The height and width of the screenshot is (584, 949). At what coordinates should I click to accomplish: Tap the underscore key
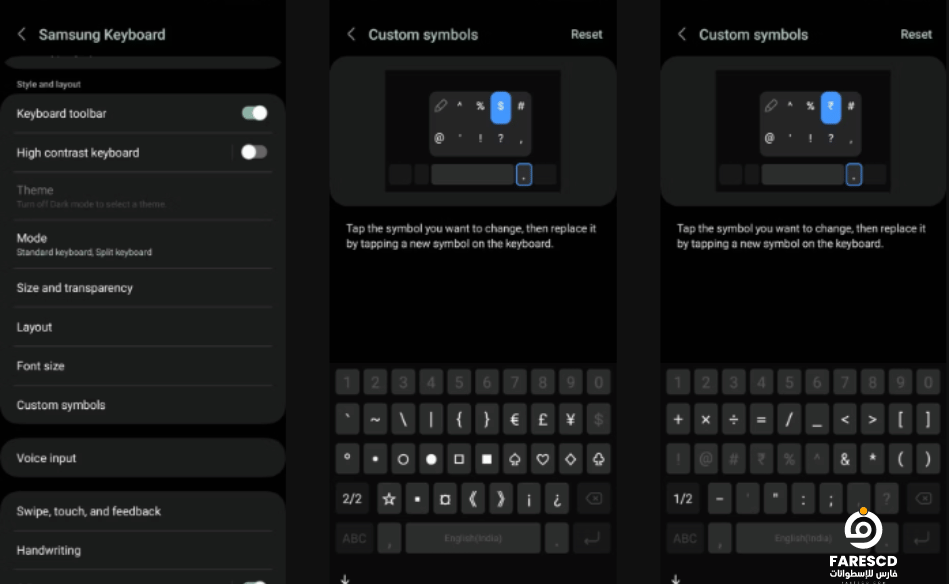click(817, 419)
